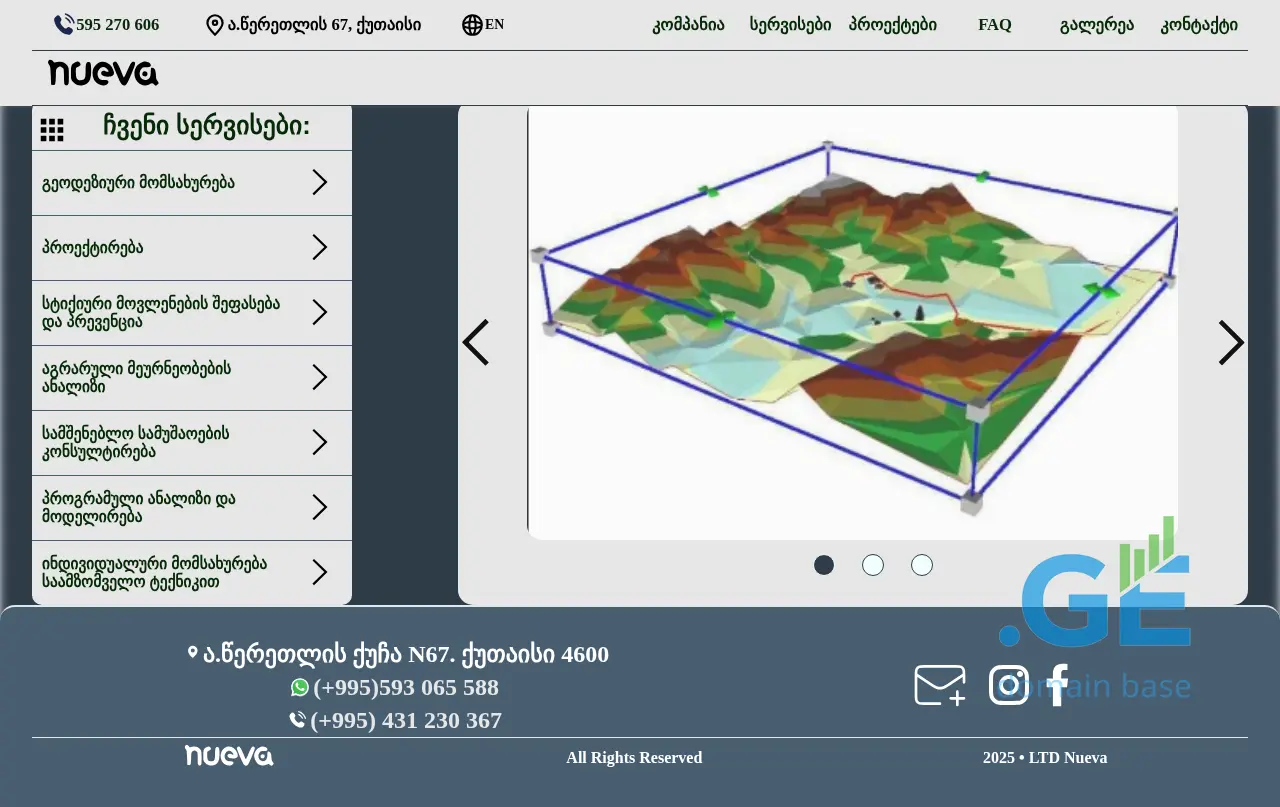Open the email envelope icon in the footer
Screen dimensions: 1280x807
pyautogui.click(x=940, y=686)
